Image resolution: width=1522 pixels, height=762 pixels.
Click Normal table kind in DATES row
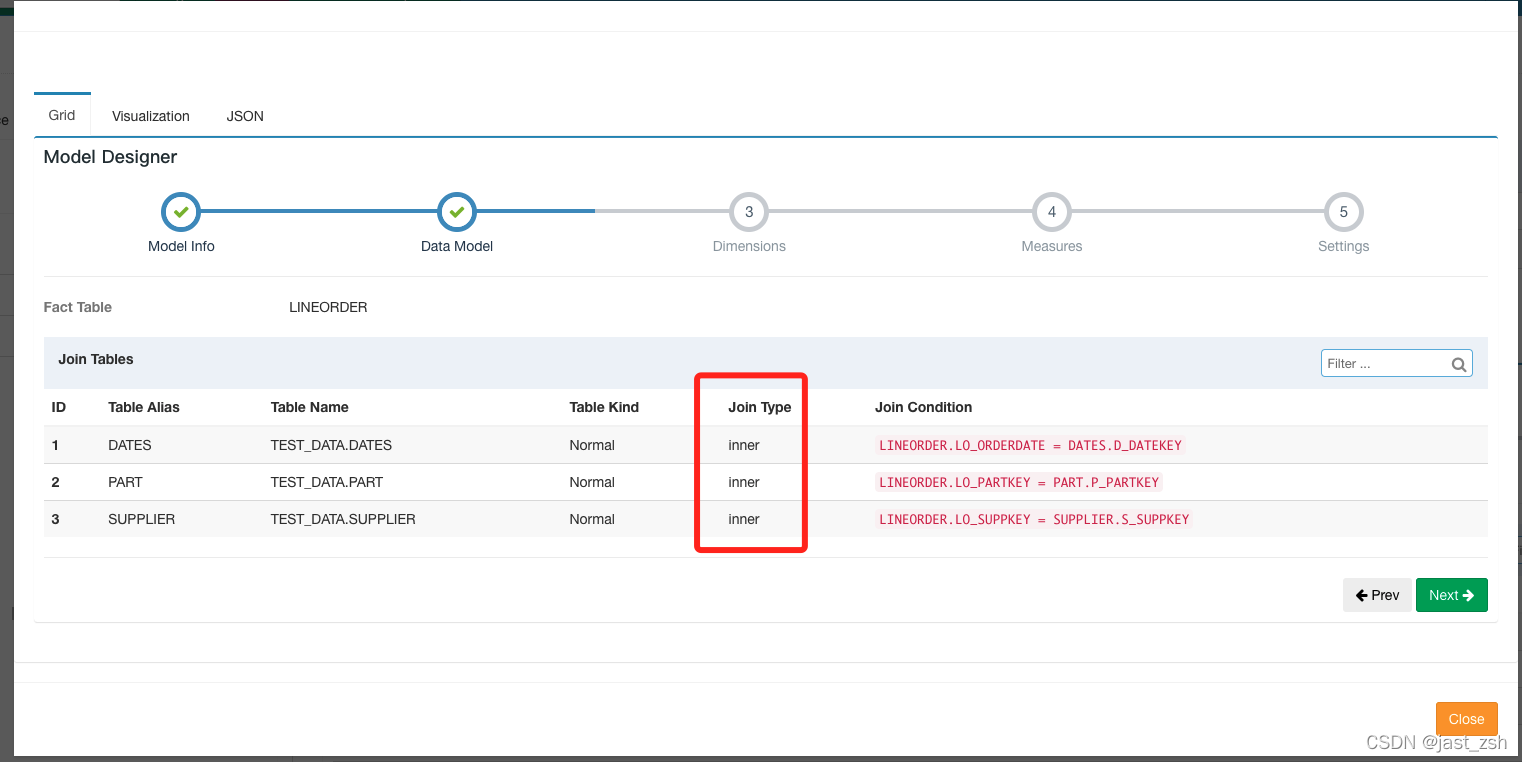pos(592,445)
